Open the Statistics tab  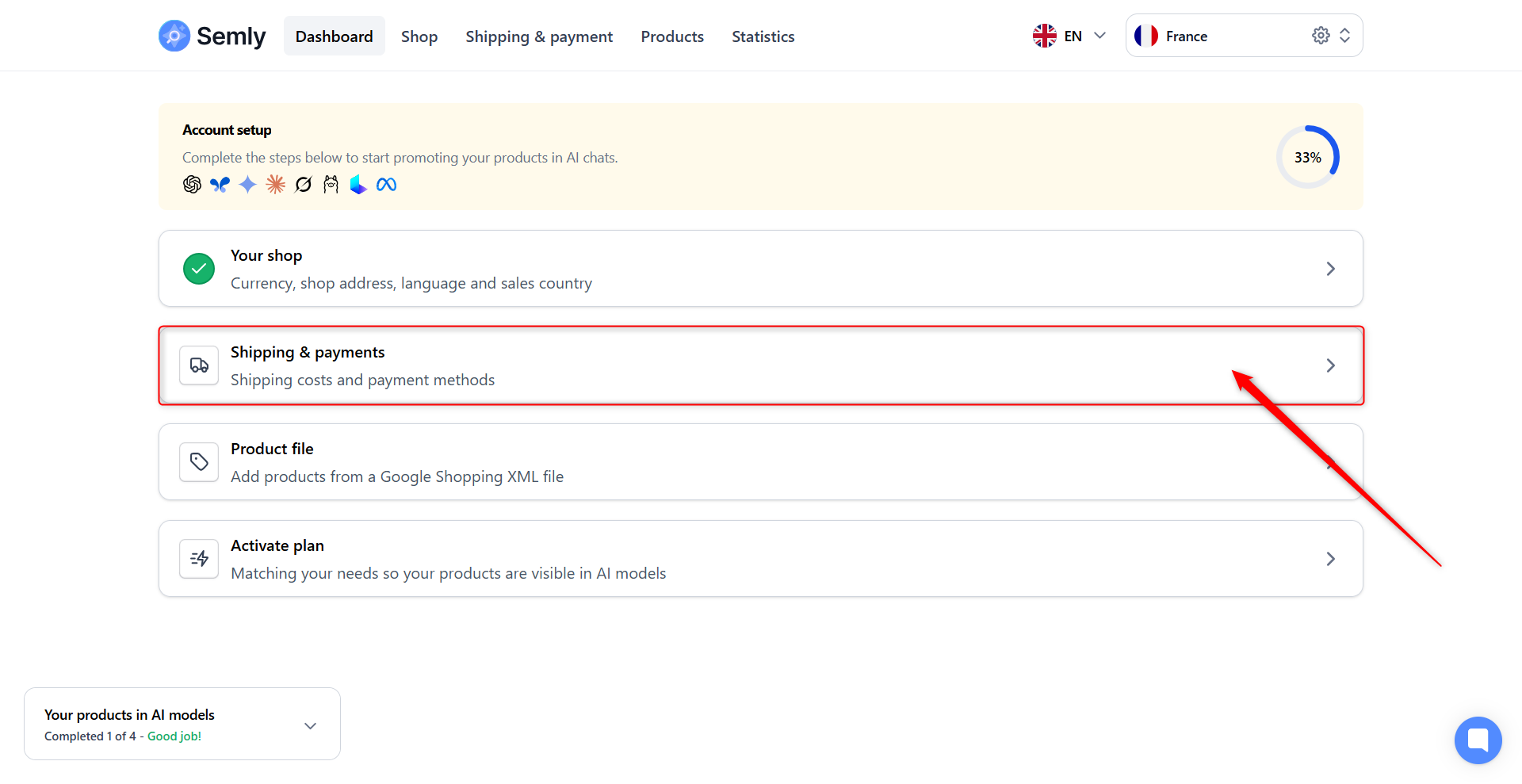(x=763, y=36)
